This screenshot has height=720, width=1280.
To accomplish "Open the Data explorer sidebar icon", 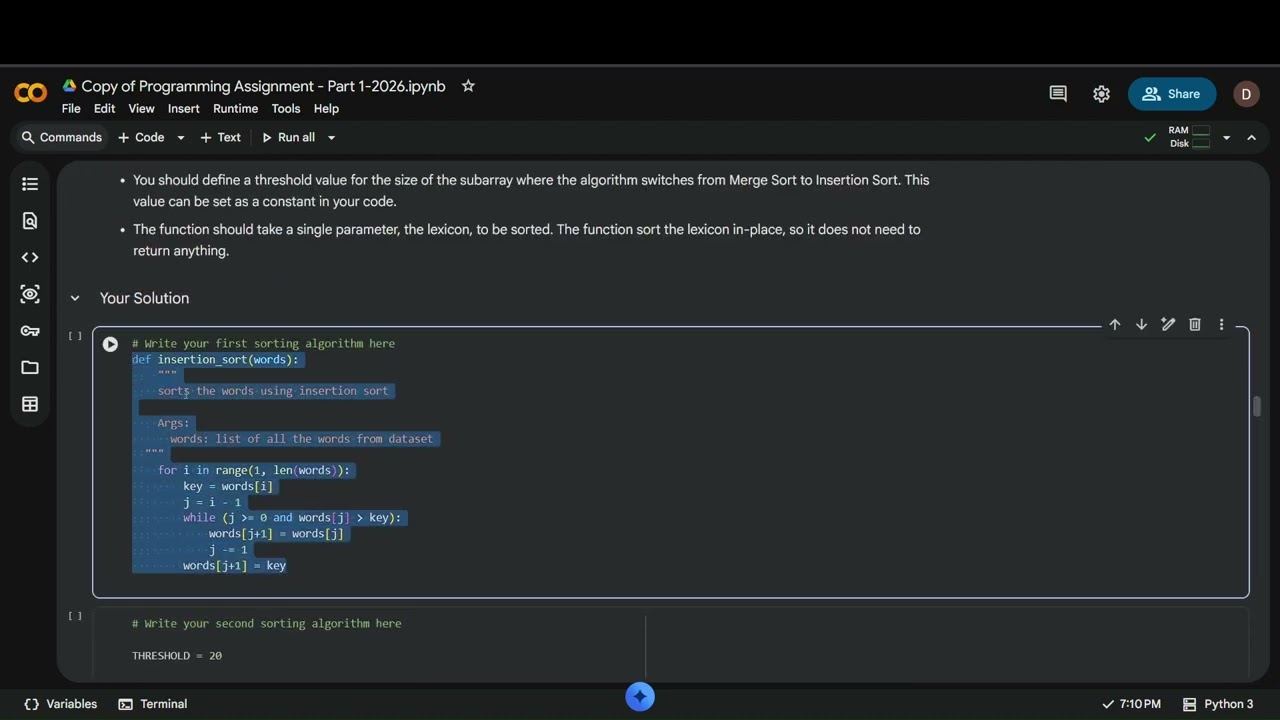I will [x=30, y=294].
